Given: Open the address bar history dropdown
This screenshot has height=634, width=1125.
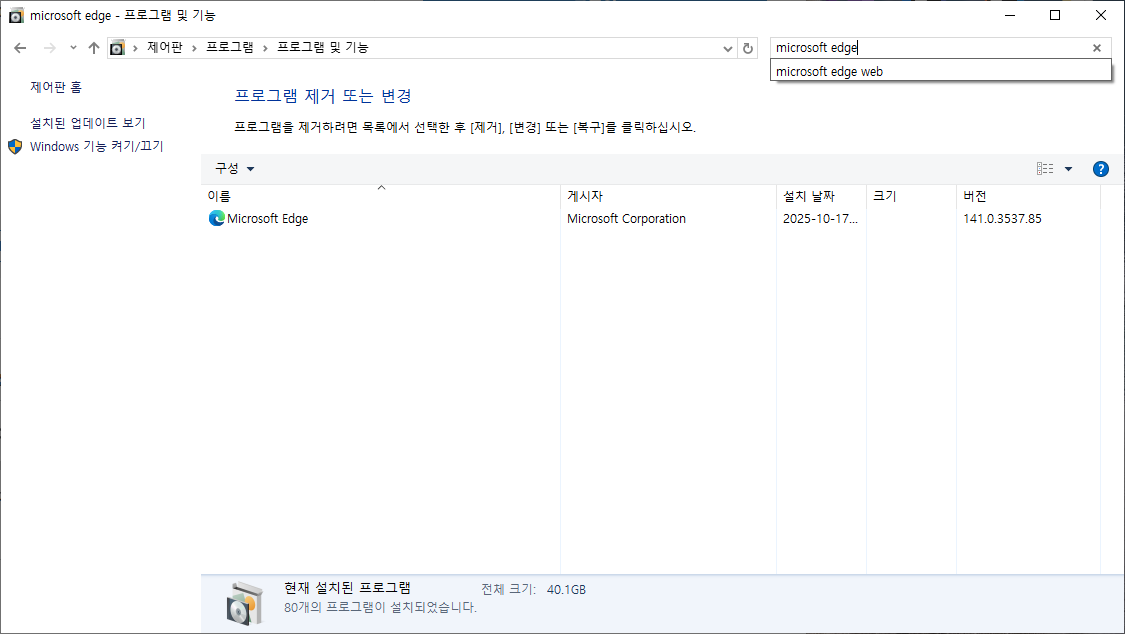Looking at the screenshot, I should click(x=728, y=47).
